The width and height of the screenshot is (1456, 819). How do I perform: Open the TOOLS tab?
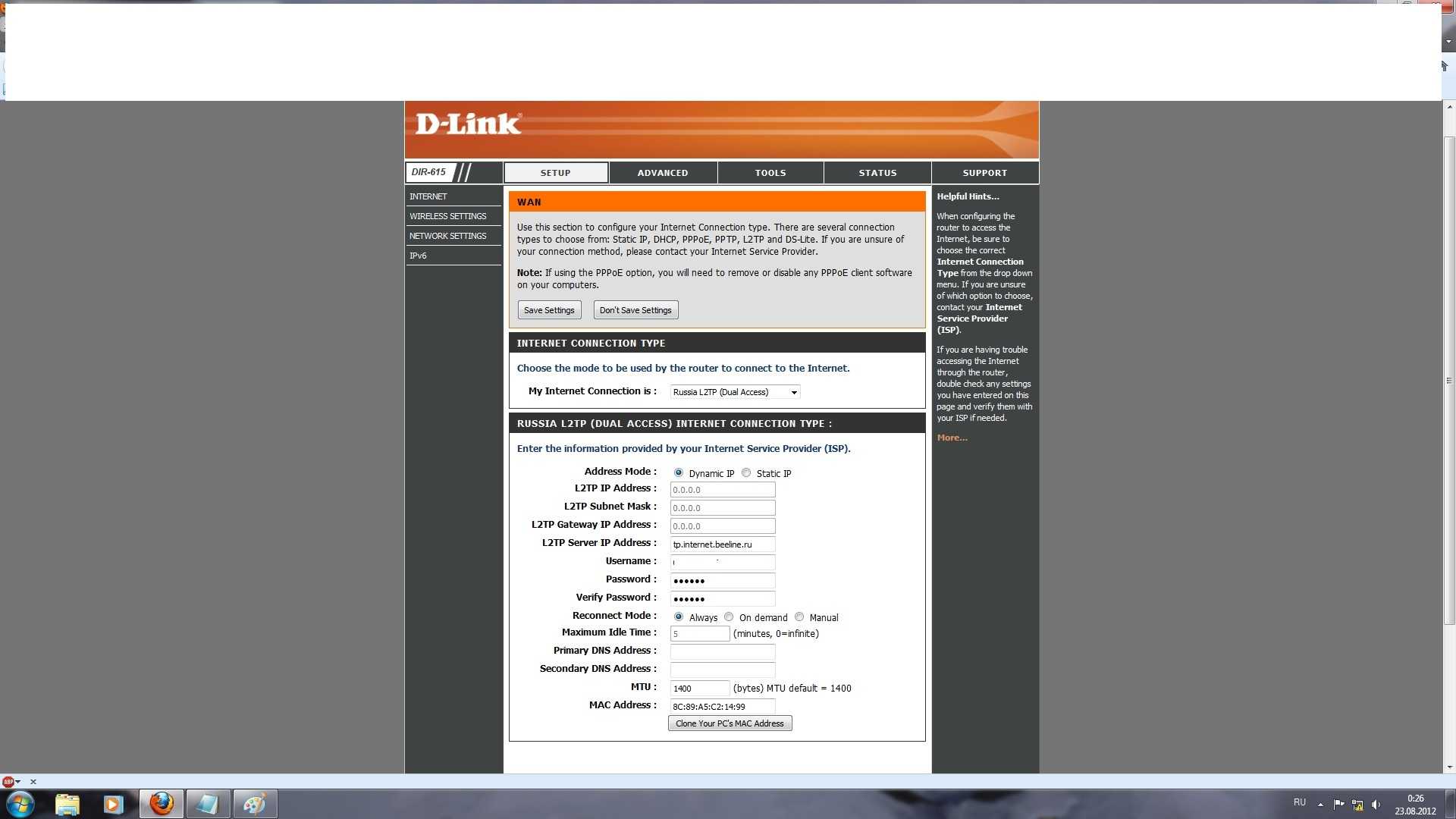coord(770,173)
